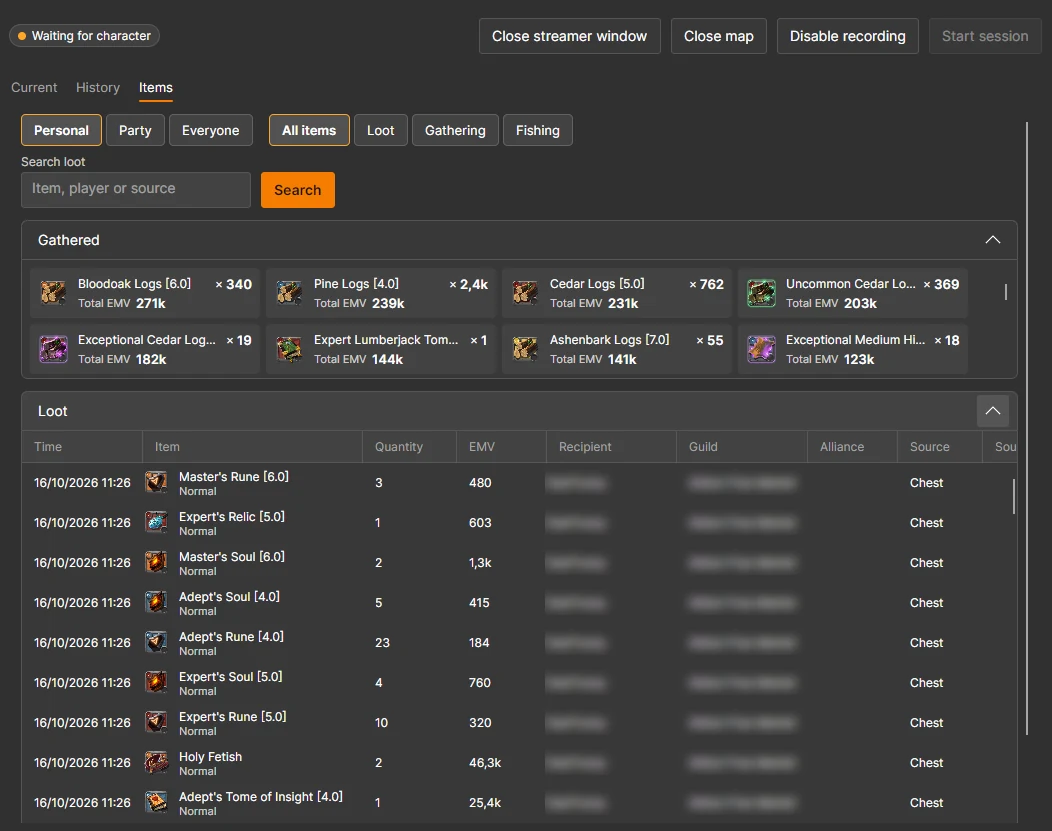
Task: Click Ashenbark Logs Total EMV 141k
Action: (594, 359)
